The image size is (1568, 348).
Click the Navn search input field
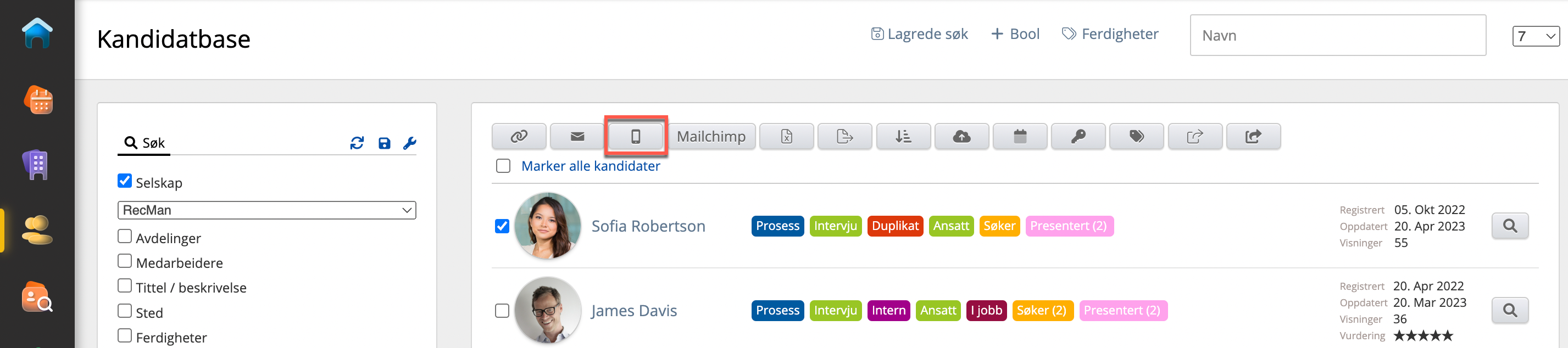1337,35
